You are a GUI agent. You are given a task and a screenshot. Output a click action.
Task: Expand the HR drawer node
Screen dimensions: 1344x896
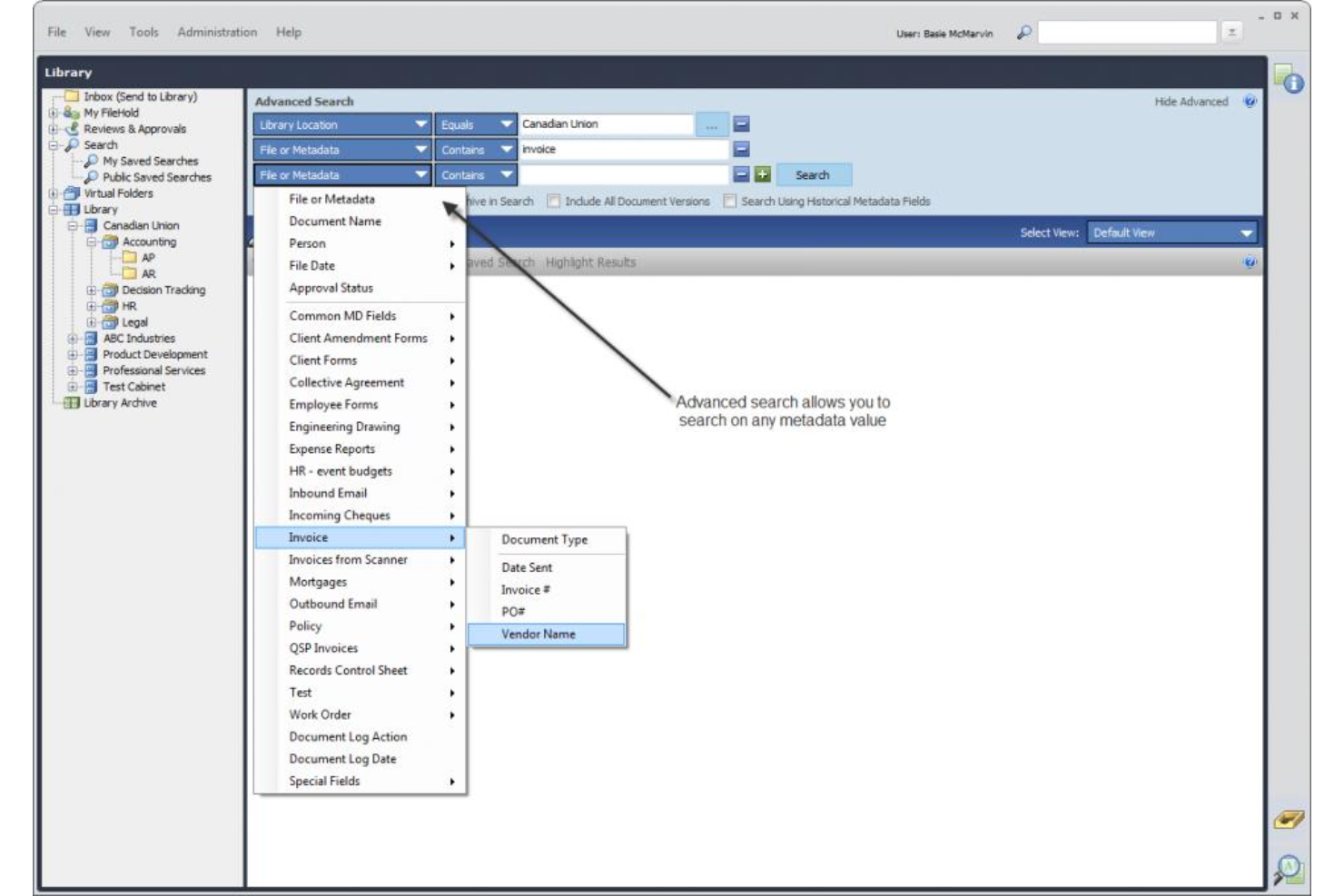click(x=91, y=306)
